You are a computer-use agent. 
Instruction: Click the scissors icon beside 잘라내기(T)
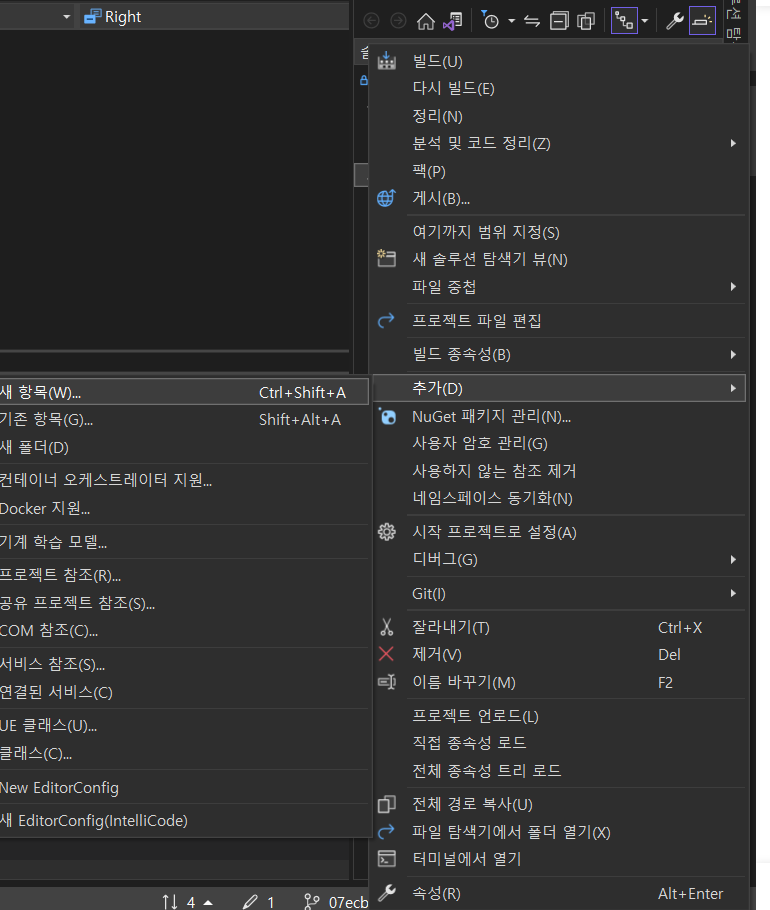[386, 627]
